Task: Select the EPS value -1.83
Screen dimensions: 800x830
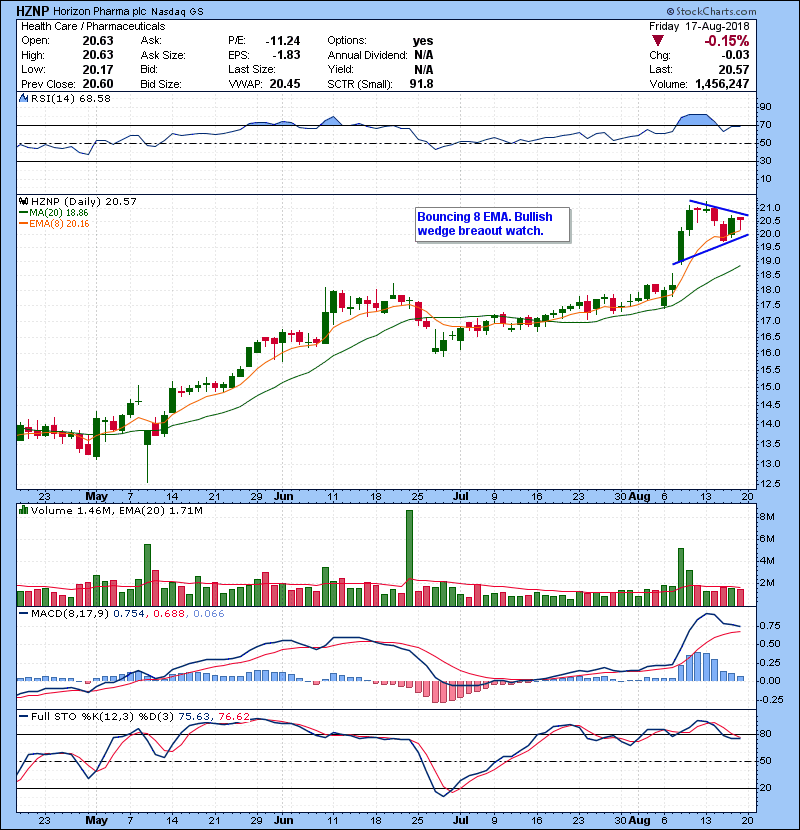Action: [286, 55]
